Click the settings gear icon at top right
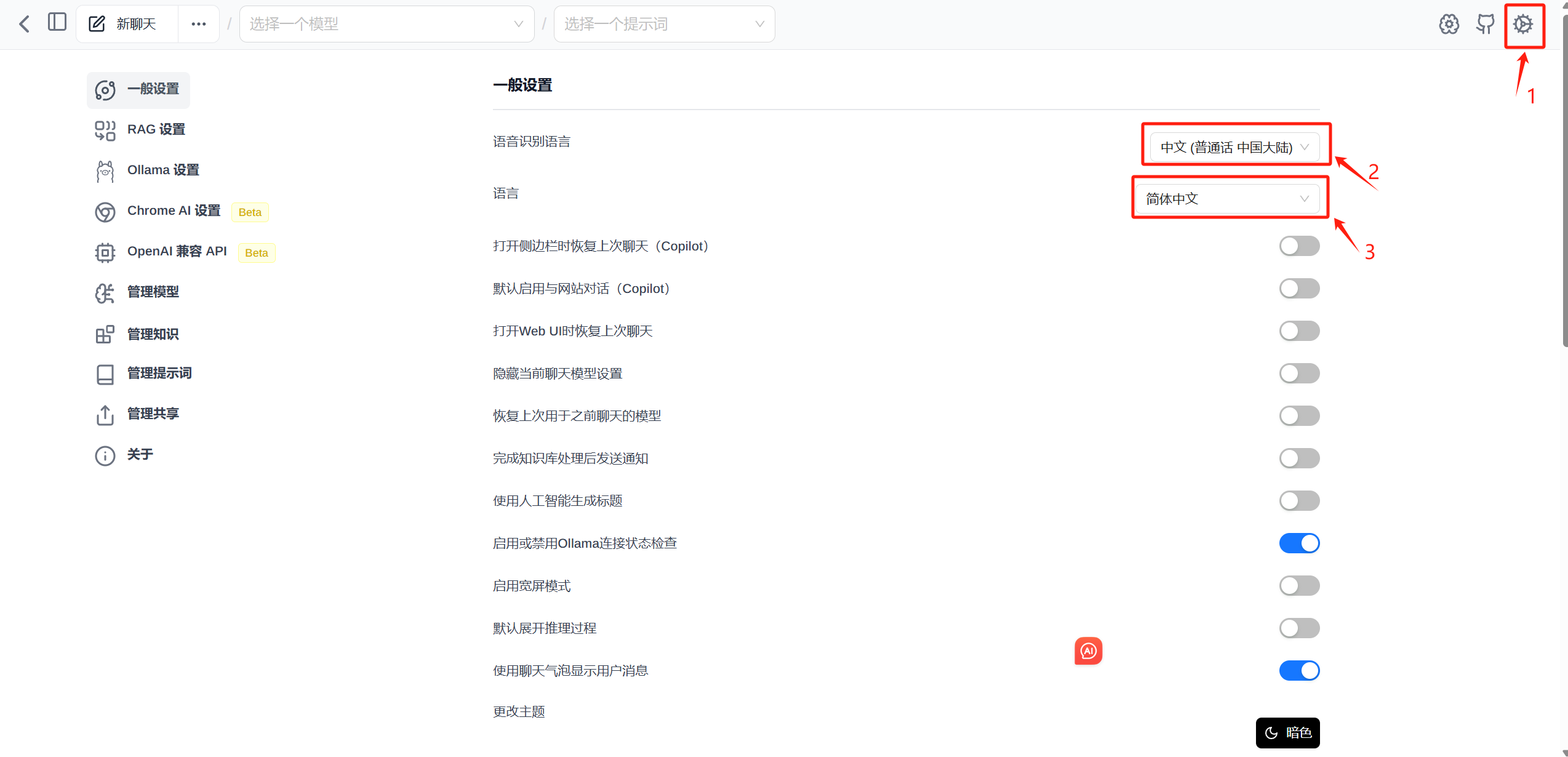1568x757 pixels. click(x=1523, y=24)
